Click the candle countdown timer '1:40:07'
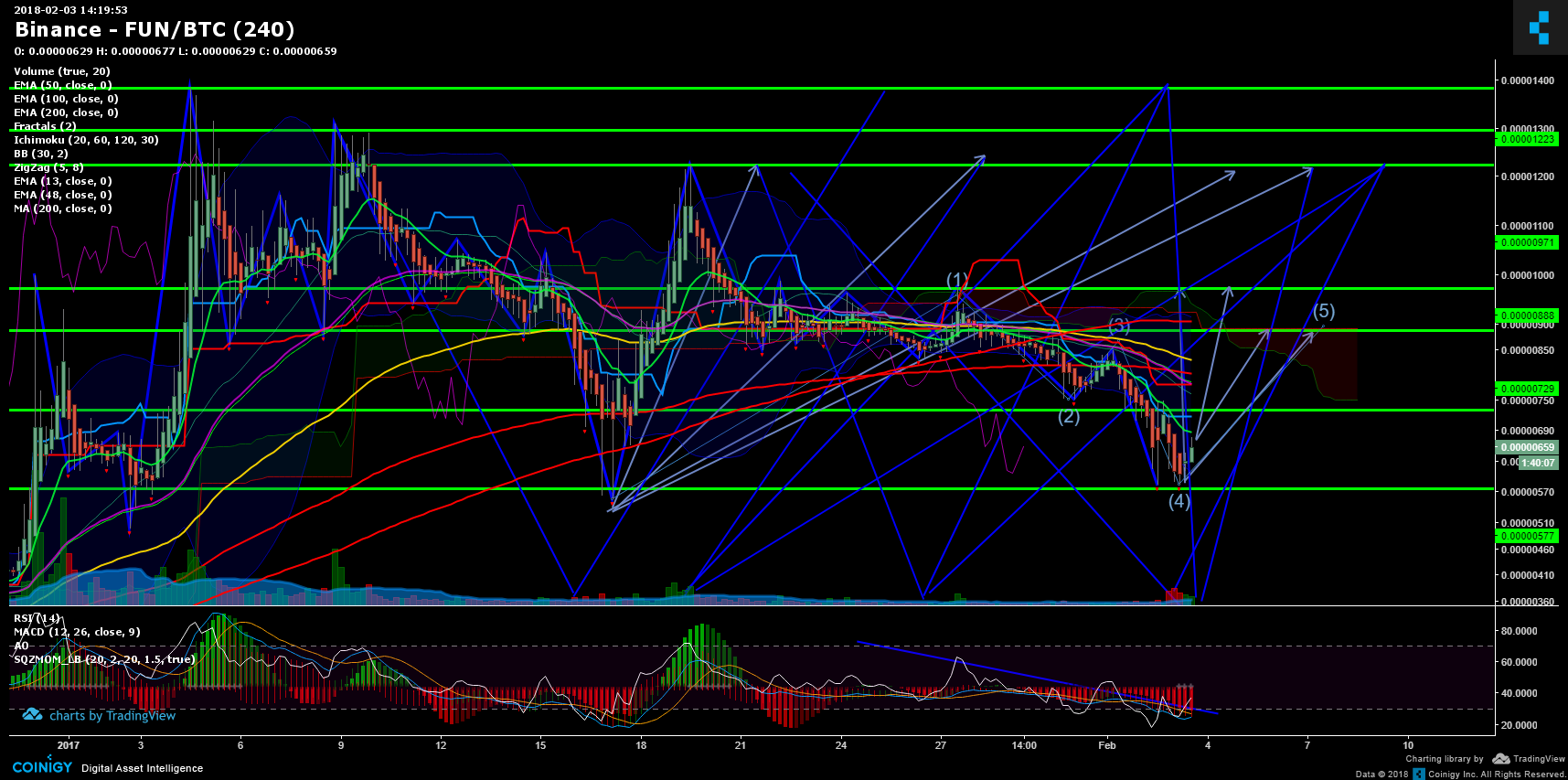 (x=1538, y=463)
